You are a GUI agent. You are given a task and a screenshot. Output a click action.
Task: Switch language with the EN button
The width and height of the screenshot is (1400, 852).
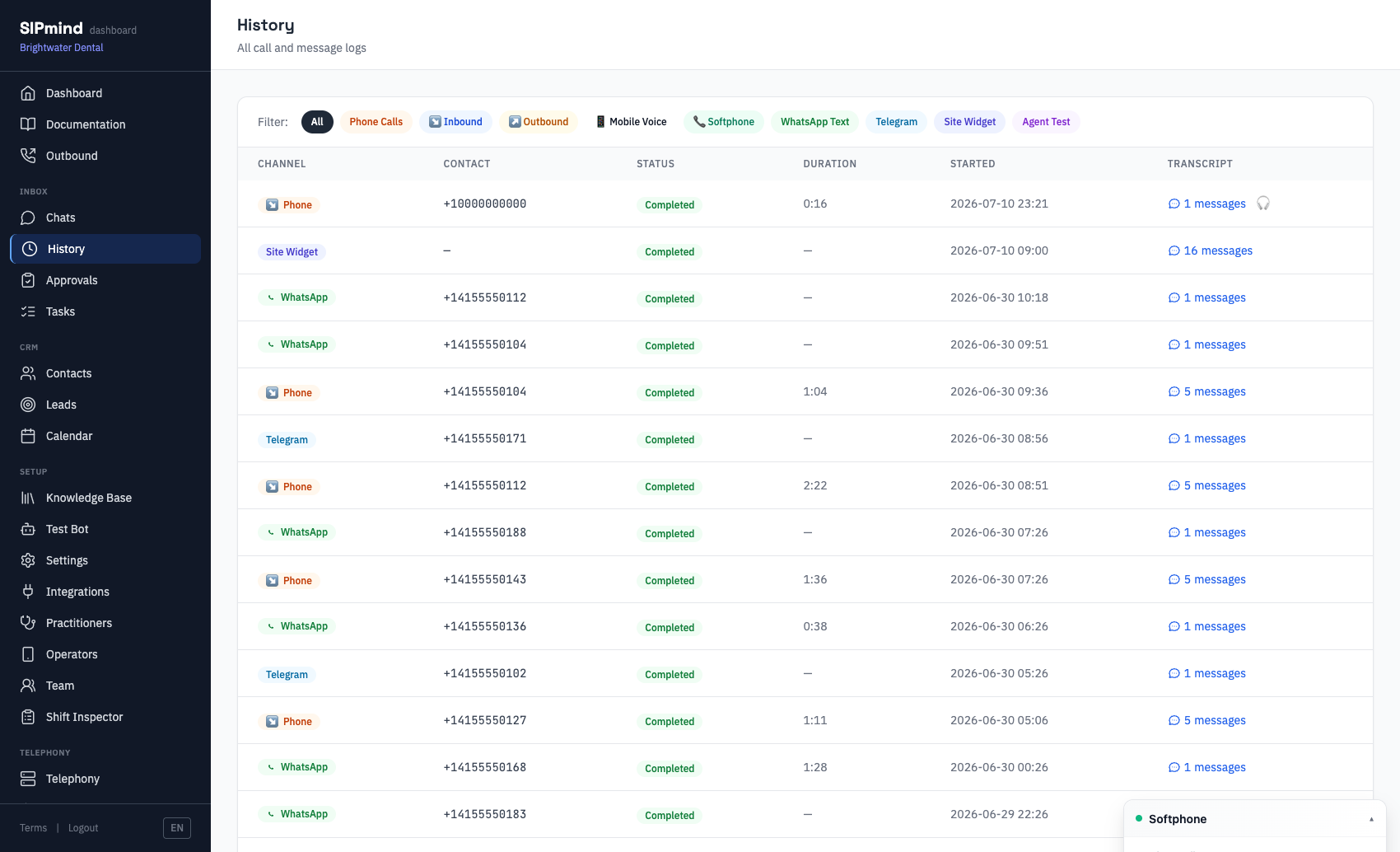click(x=177, y=828)
